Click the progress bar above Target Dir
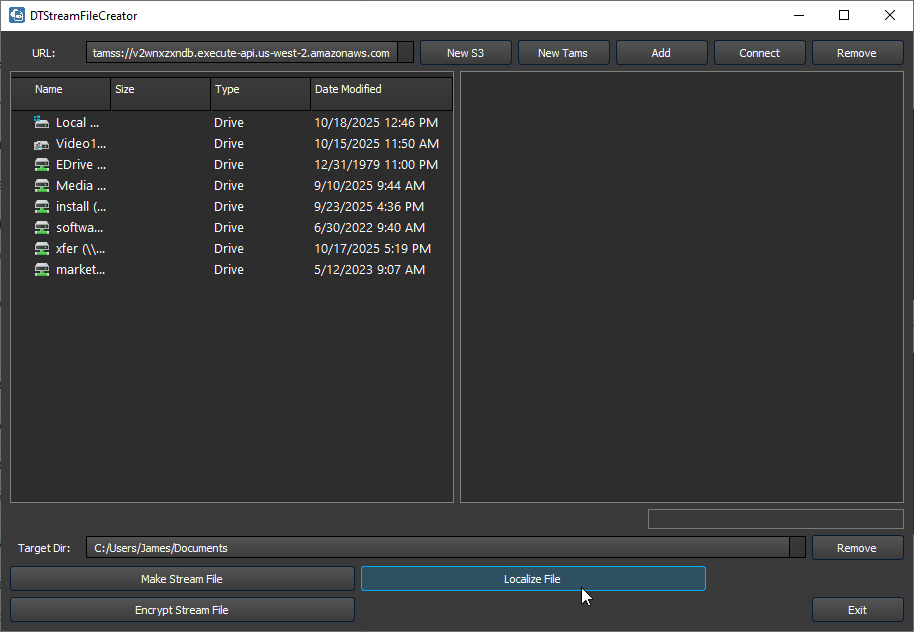 click(x=775, y=519)
